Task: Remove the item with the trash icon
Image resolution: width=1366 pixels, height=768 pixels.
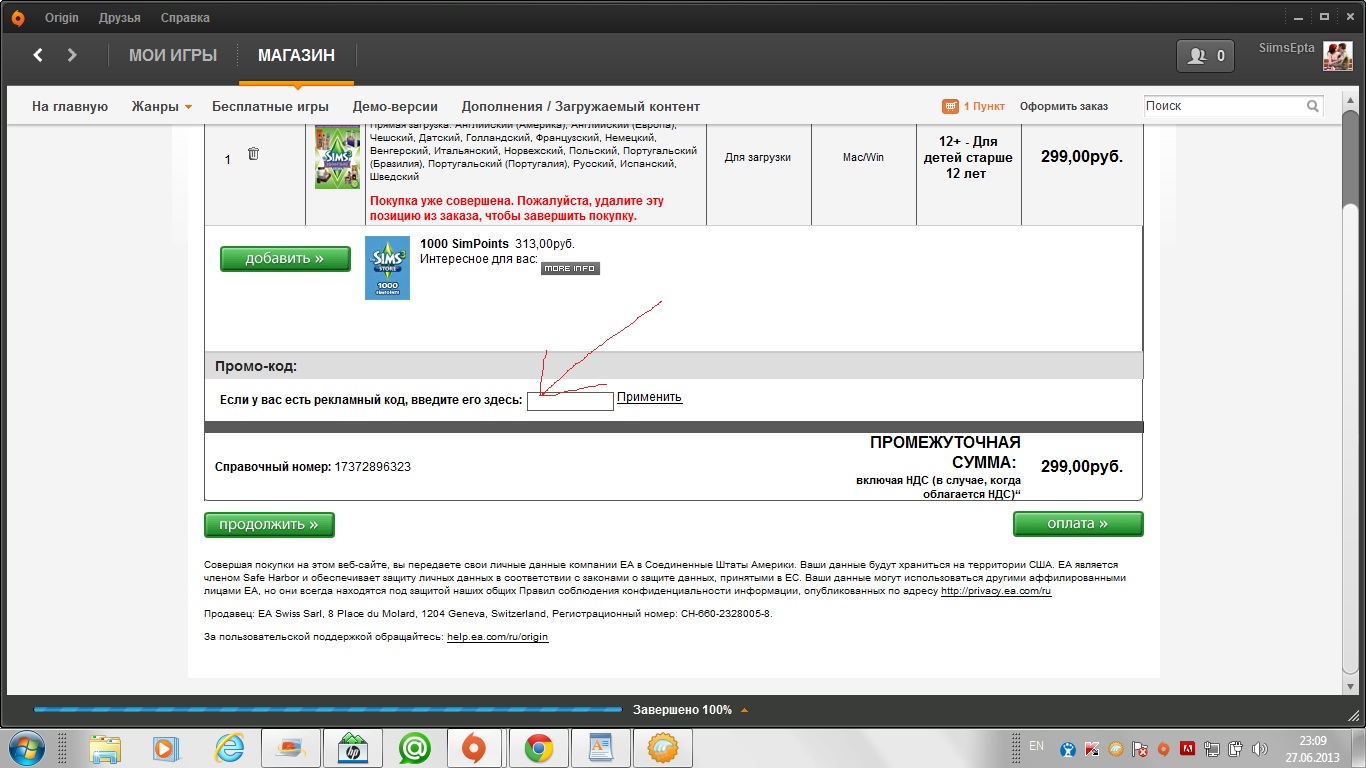Action: point(253,154)
